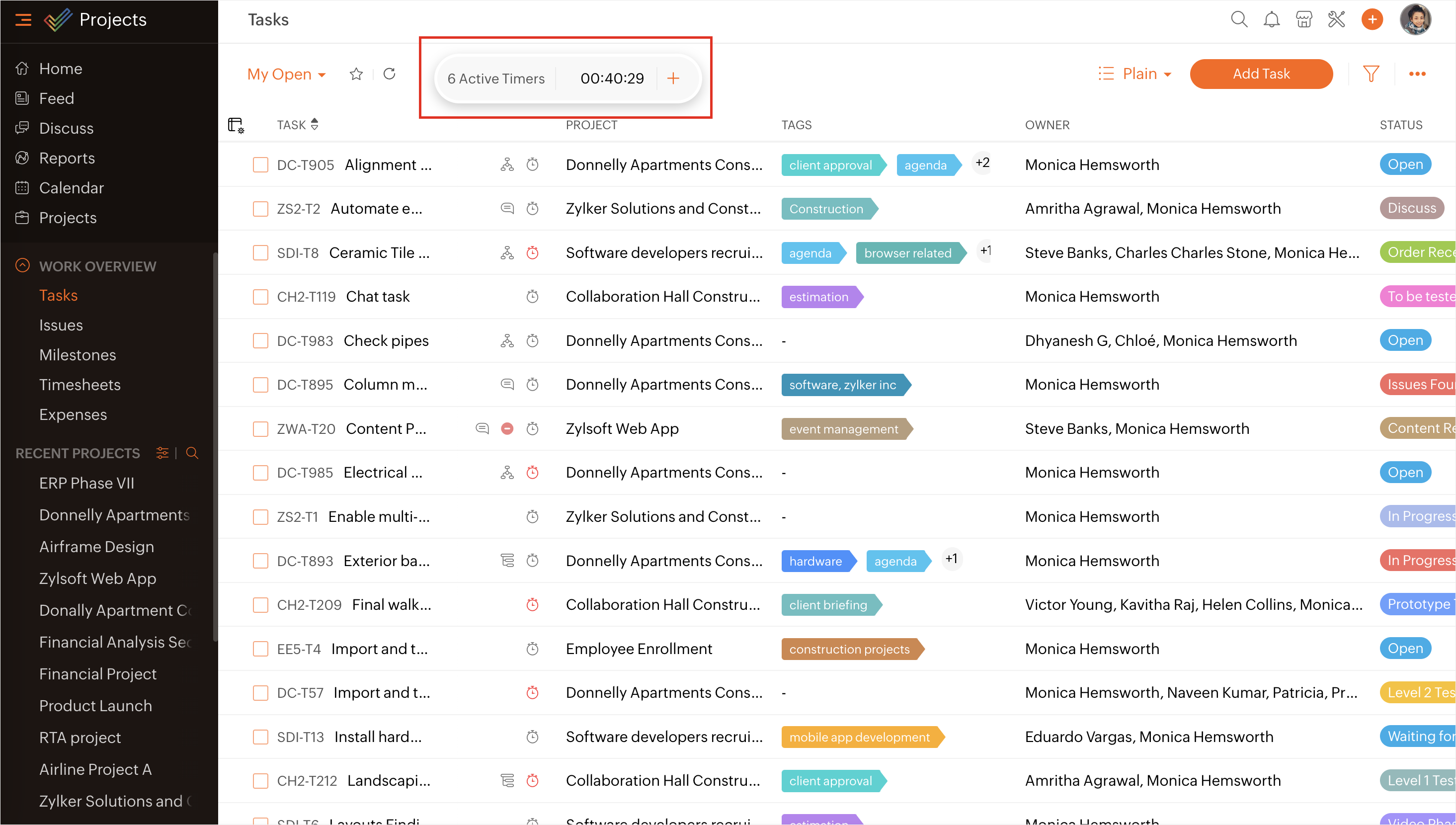Start timer for Chat task

[532, 296]
